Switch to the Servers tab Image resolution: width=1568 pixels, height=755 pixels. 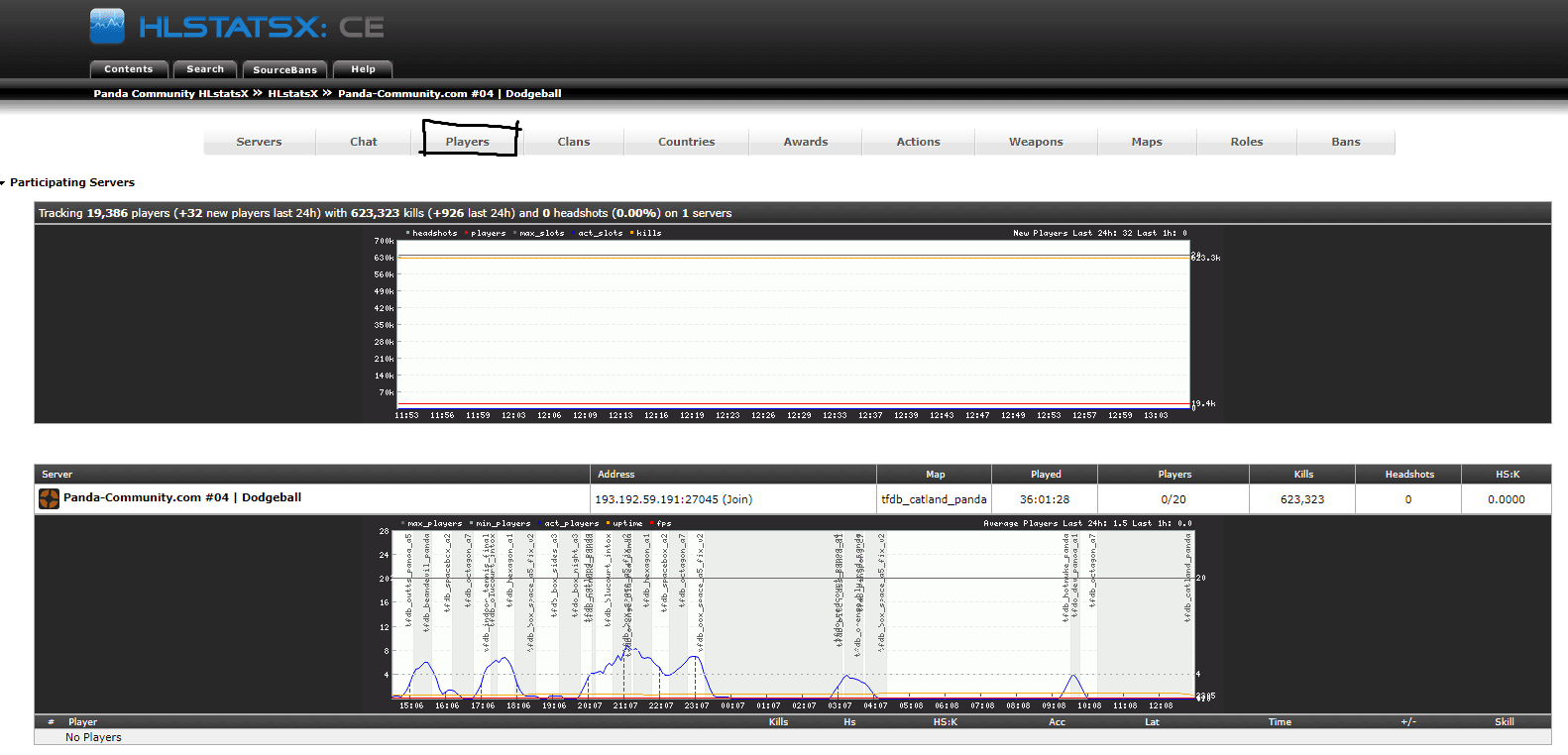259,142
